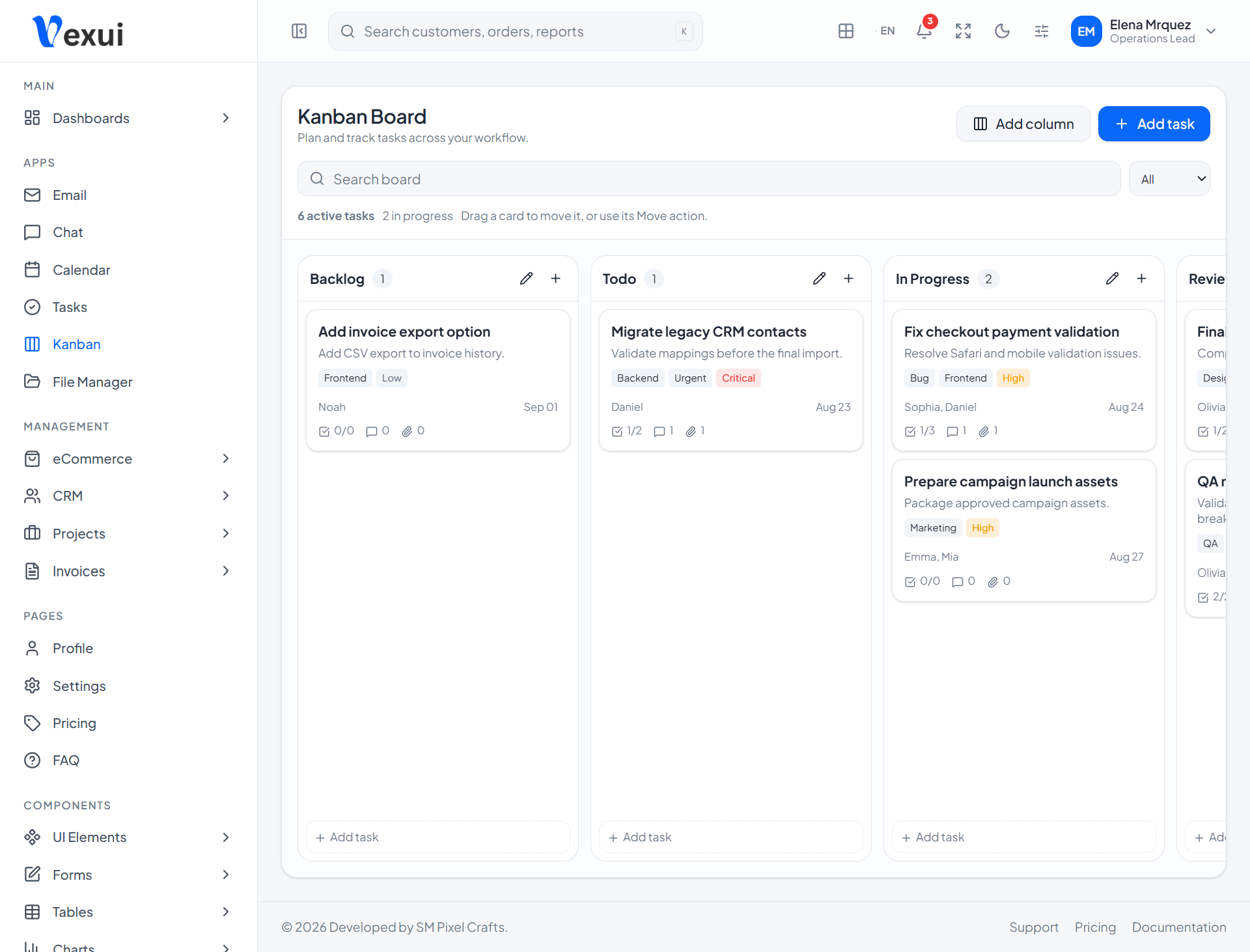This screenshot has height=952, width=1250.
Task: Click the Vexui logo
Action: pyautogui.click(x=77, y=31)
